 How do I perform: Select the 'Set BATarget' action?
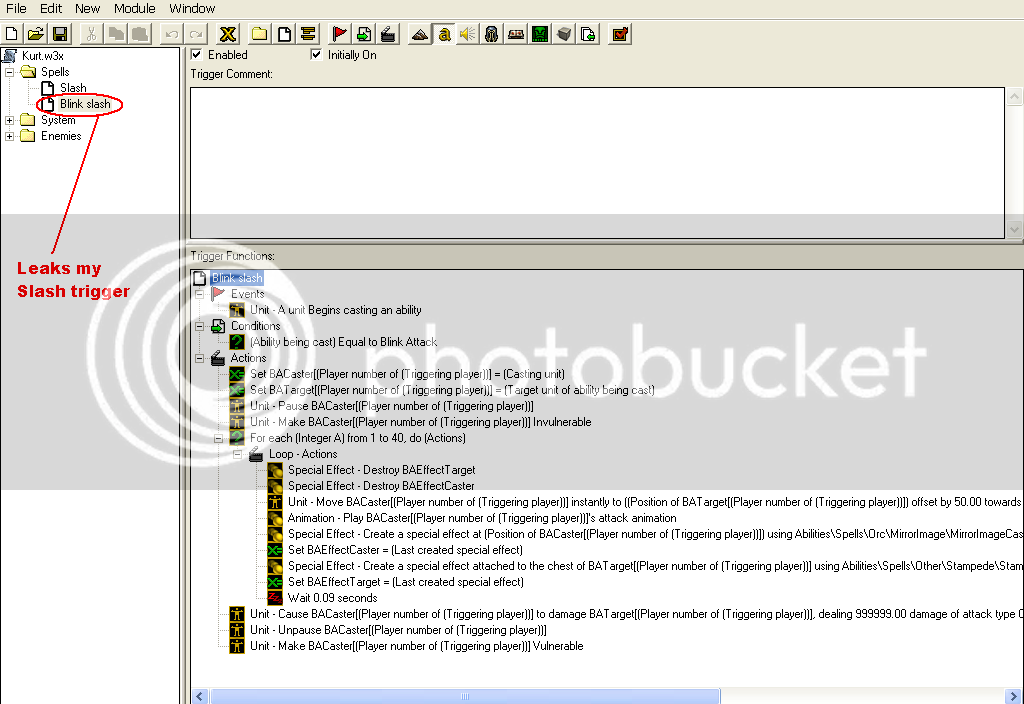(x=452, y=391)
